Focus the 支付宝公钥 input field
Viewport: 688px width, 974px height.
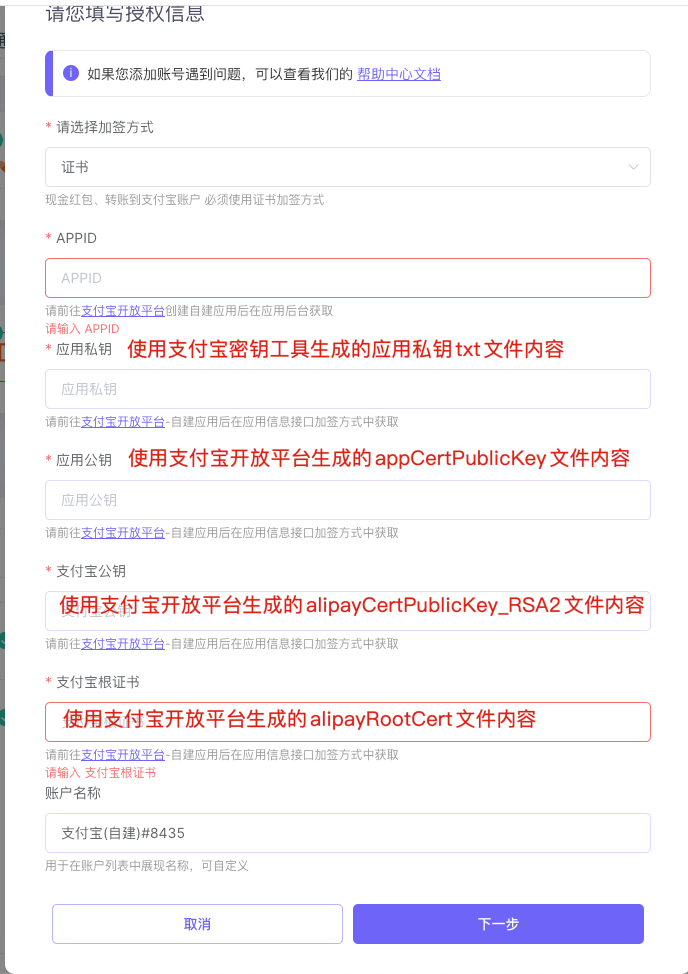348,611
